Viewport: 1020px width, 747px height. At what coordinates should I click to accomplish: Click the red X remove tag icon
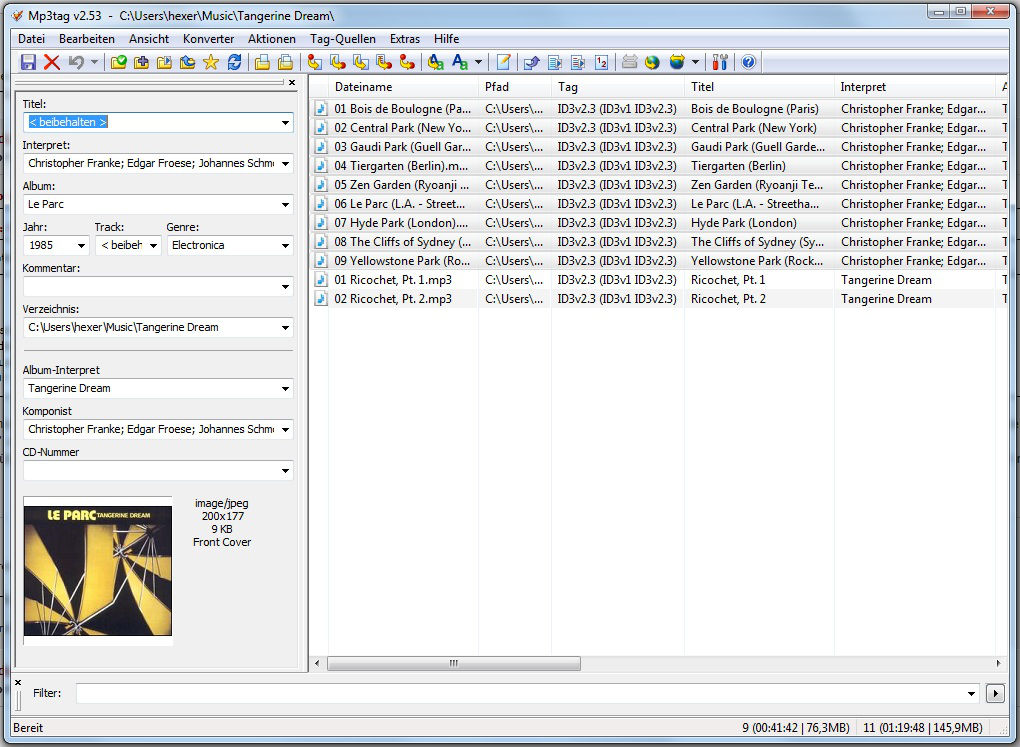pyautogui.click(x=51, y=62)
